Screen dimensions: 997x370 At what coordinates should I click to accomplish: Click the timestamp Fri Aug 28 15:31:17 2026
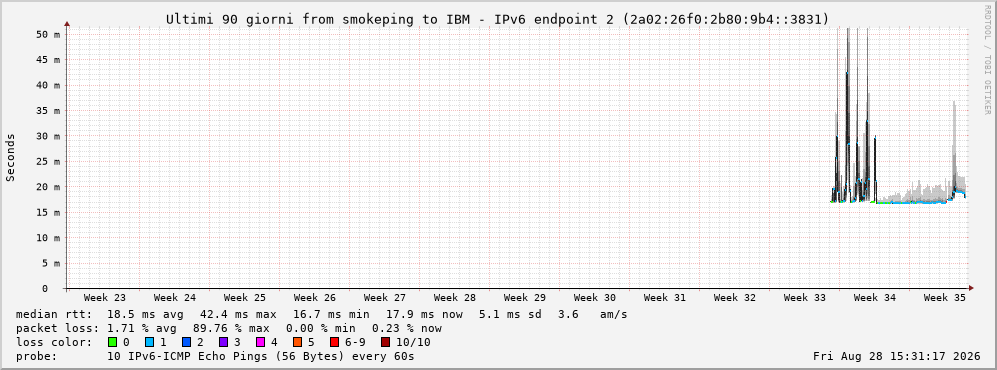(897, 356)
